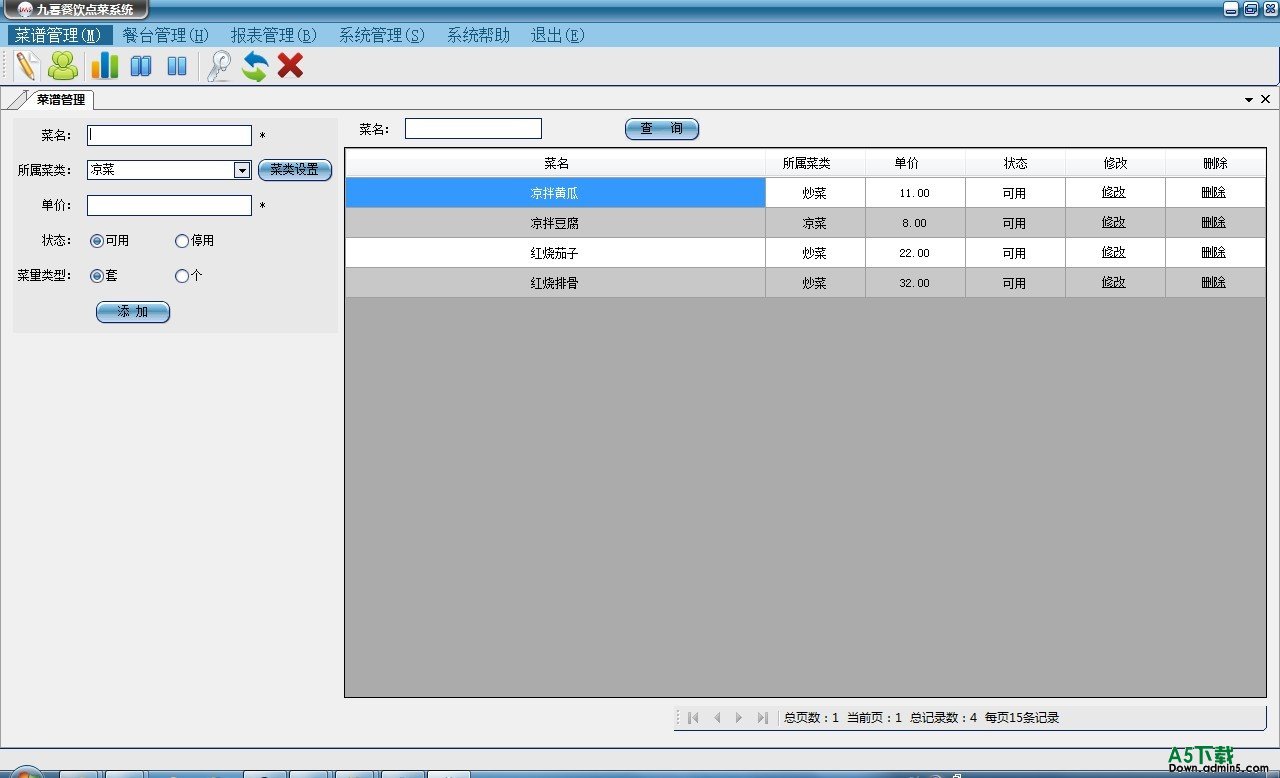1280x778 pixels.
Task: Open the 系统帮助 menu
Action: [478, 35]
